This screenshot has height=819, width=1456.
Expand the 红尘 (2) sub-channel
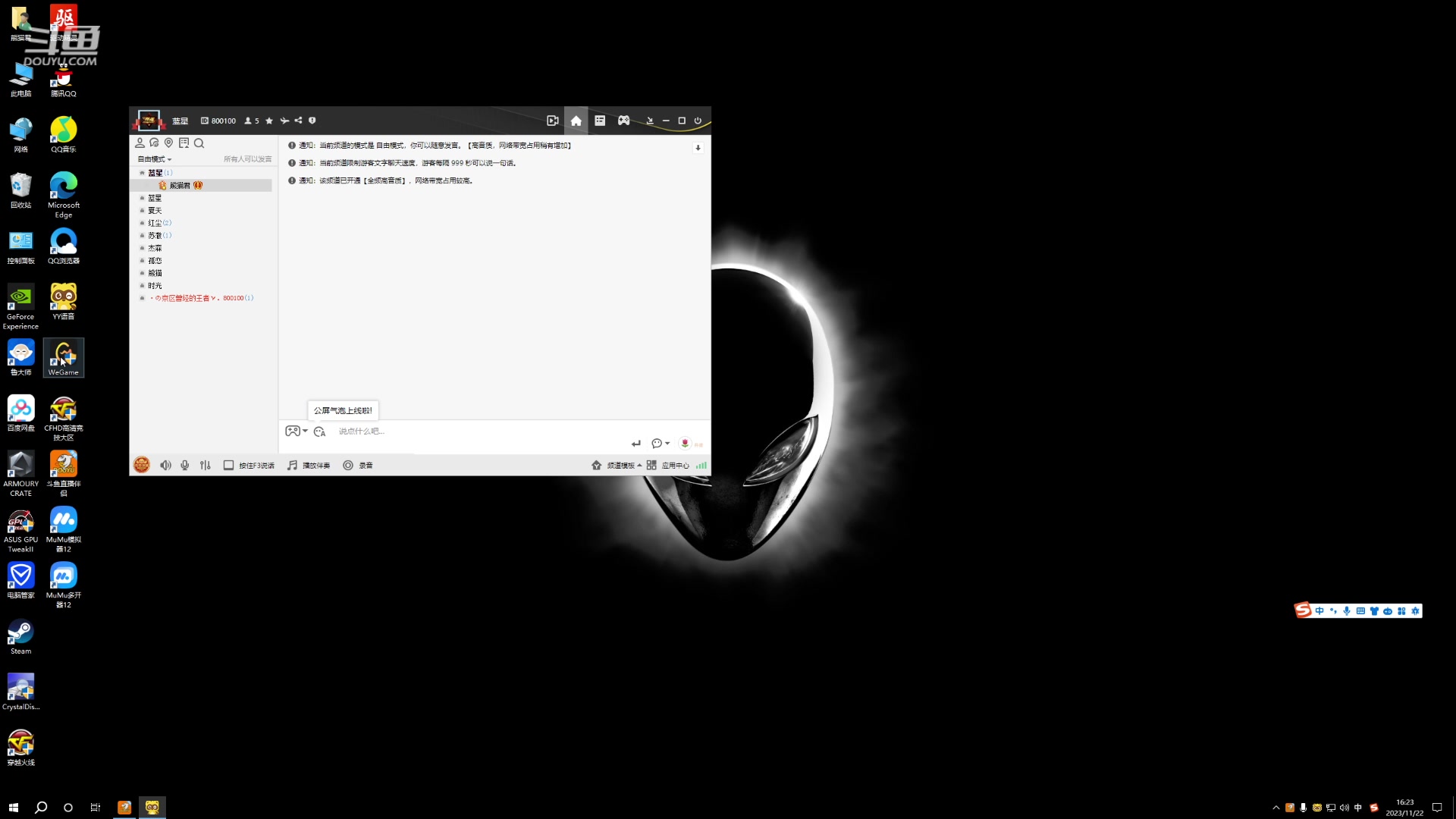click(142, 223)
